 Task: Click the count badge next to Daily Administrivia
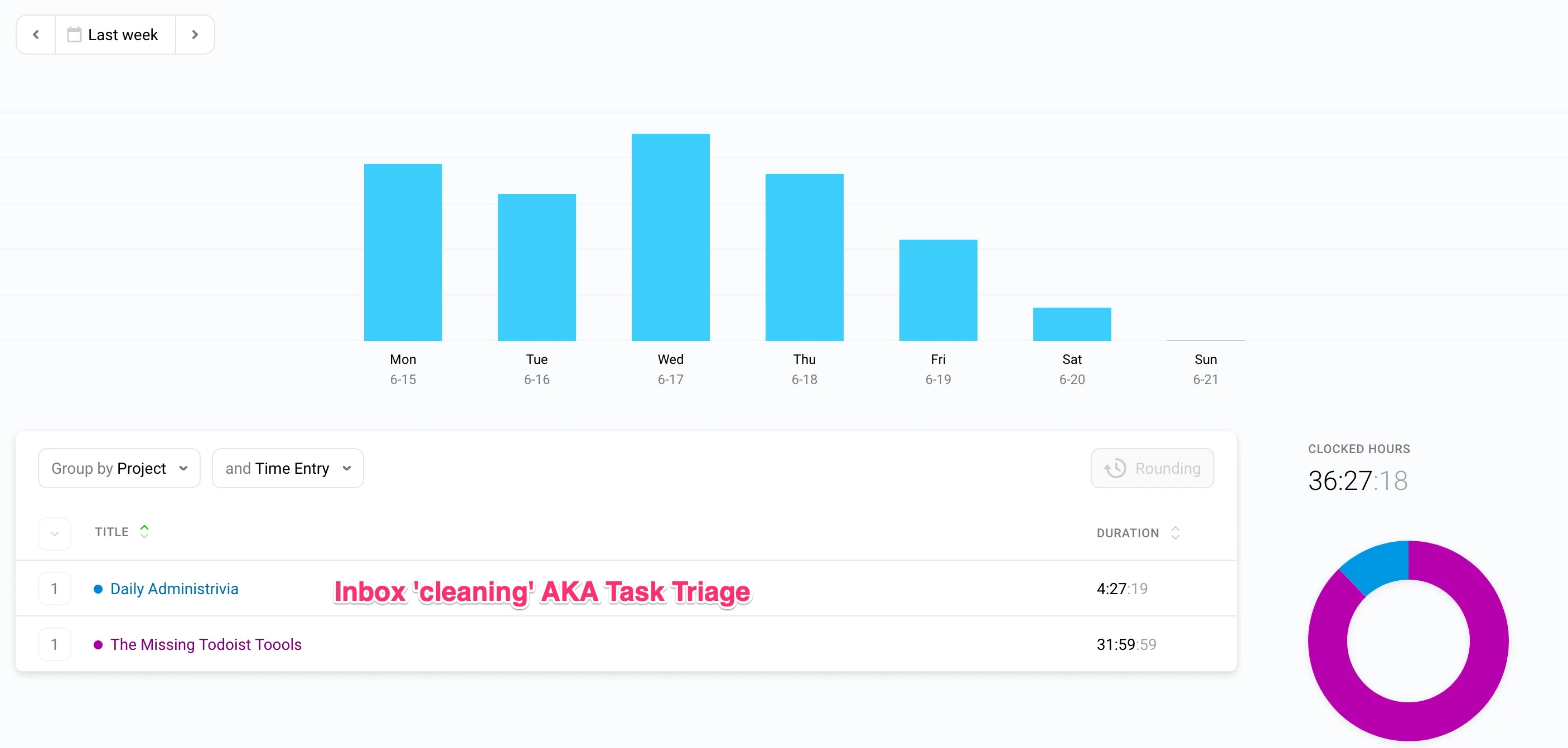55,588
